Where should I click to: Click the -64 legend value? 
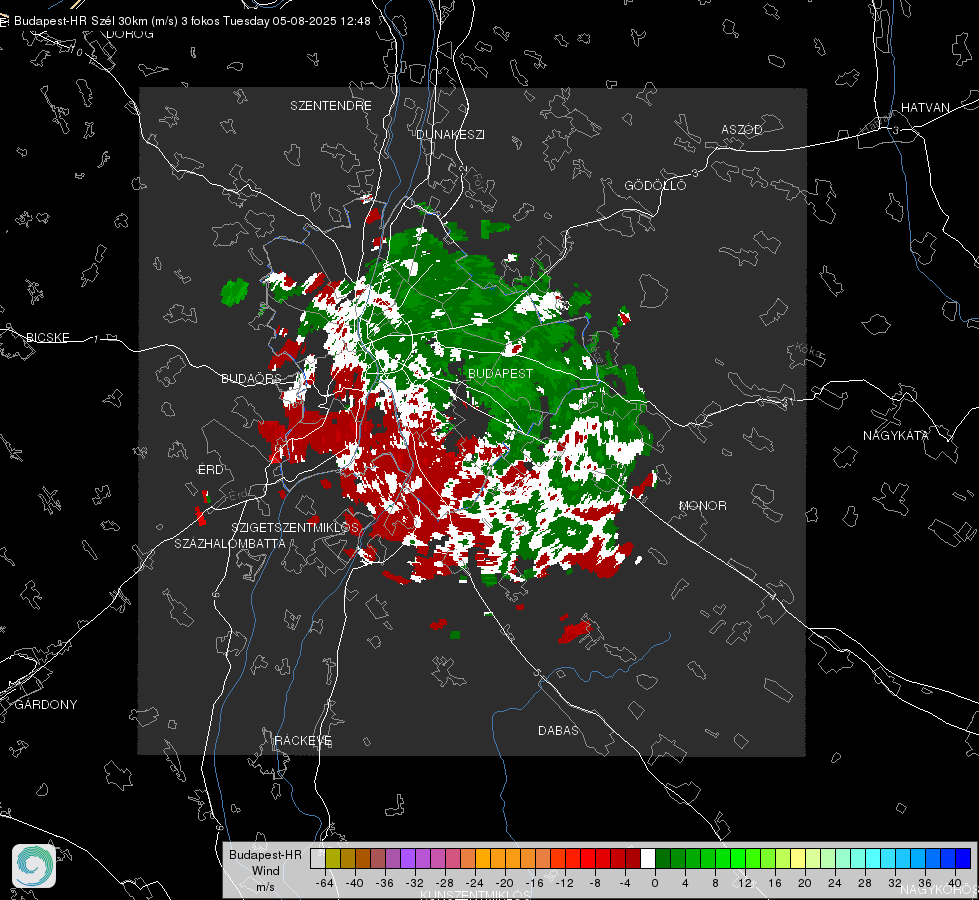coord(325,883)
